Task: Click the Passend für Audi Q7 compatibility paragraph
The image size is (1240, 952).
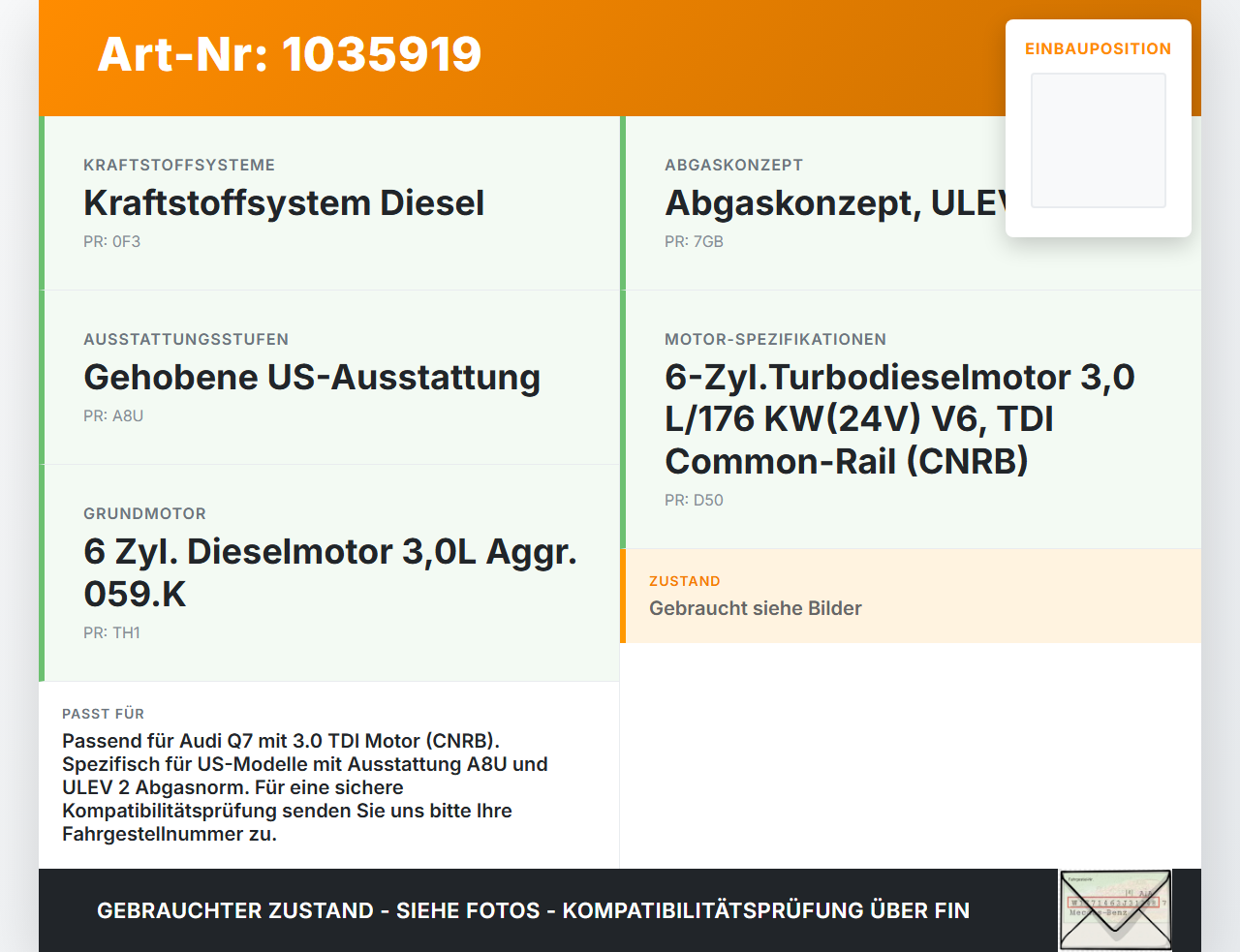Action: [305, 787]
